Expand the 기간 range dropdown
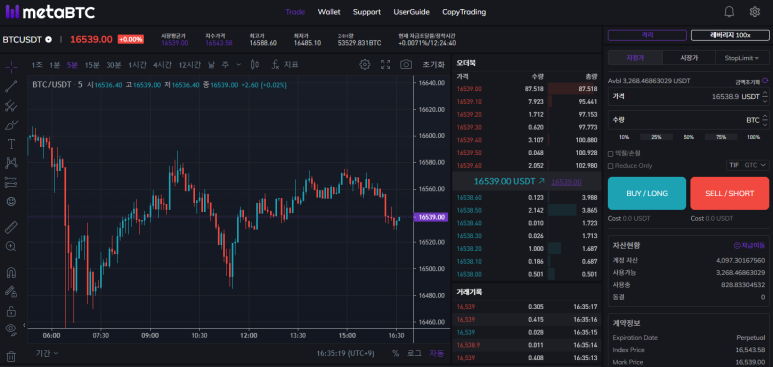This screenshot has width=773, height=367. [47, 353]
